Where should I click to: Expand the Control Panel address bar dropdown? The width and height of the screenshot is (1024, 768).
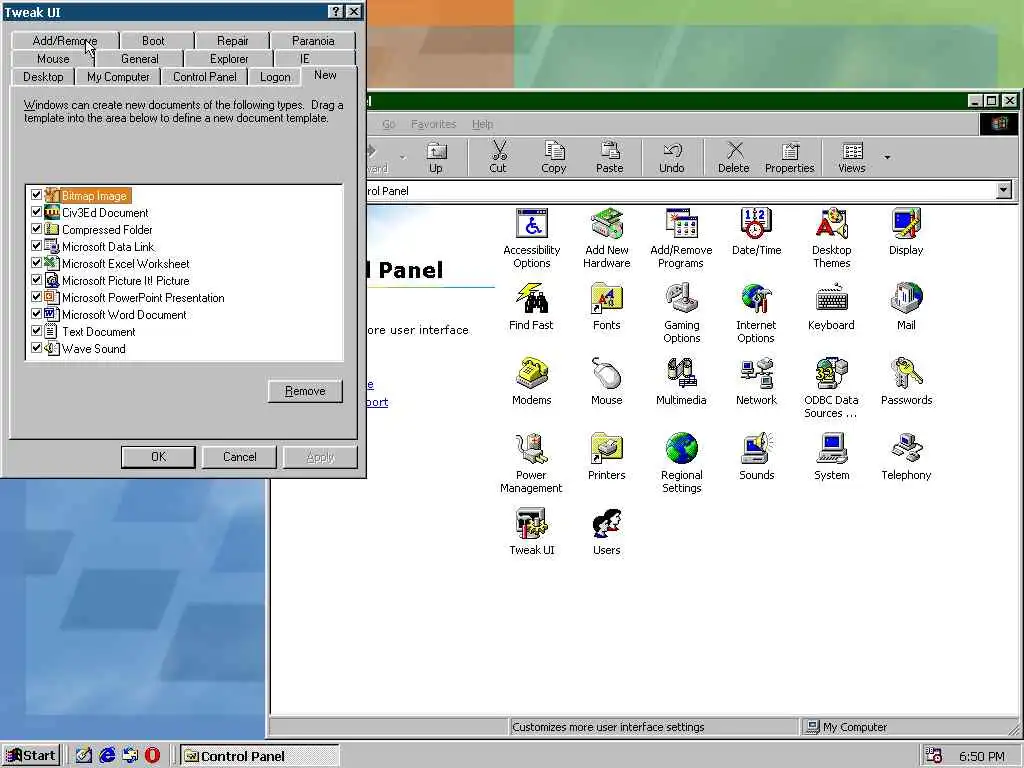(1004, 190)
